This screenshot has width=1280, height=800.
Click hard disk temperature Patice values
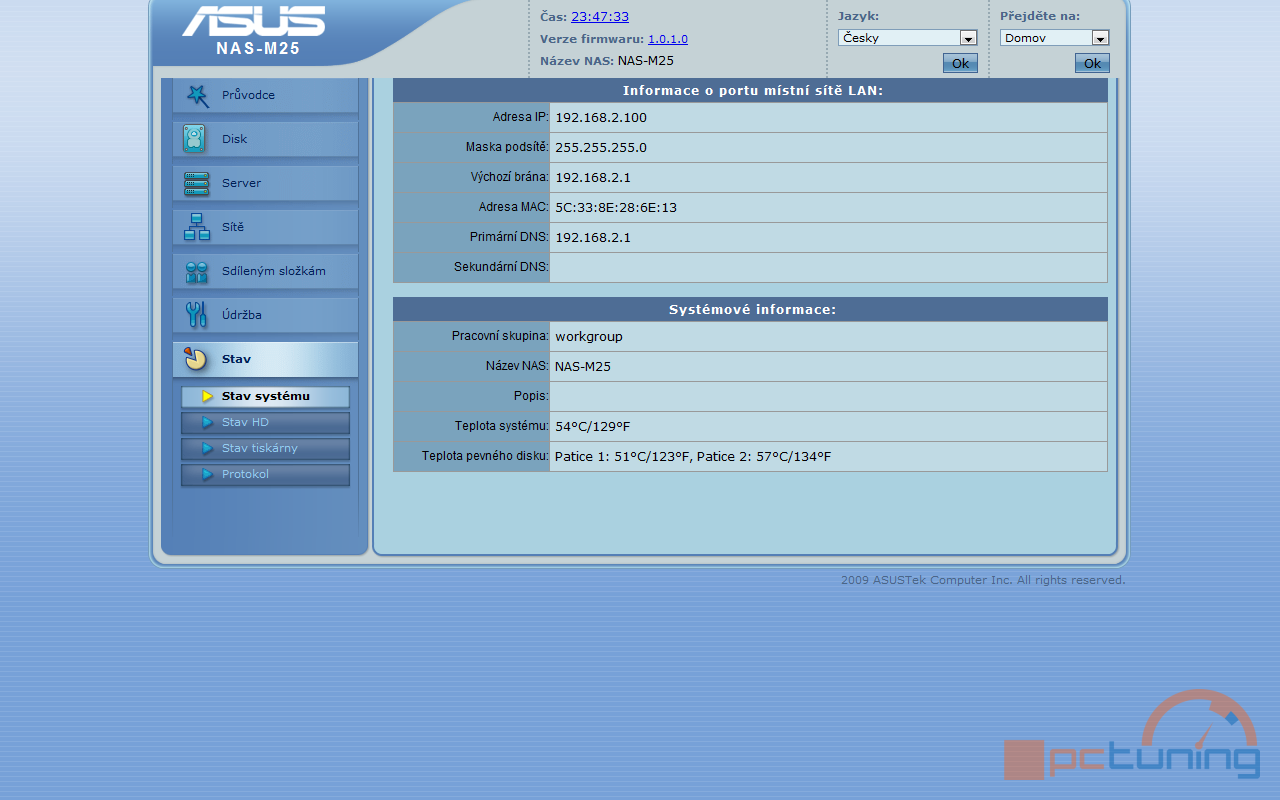[693, 457]
